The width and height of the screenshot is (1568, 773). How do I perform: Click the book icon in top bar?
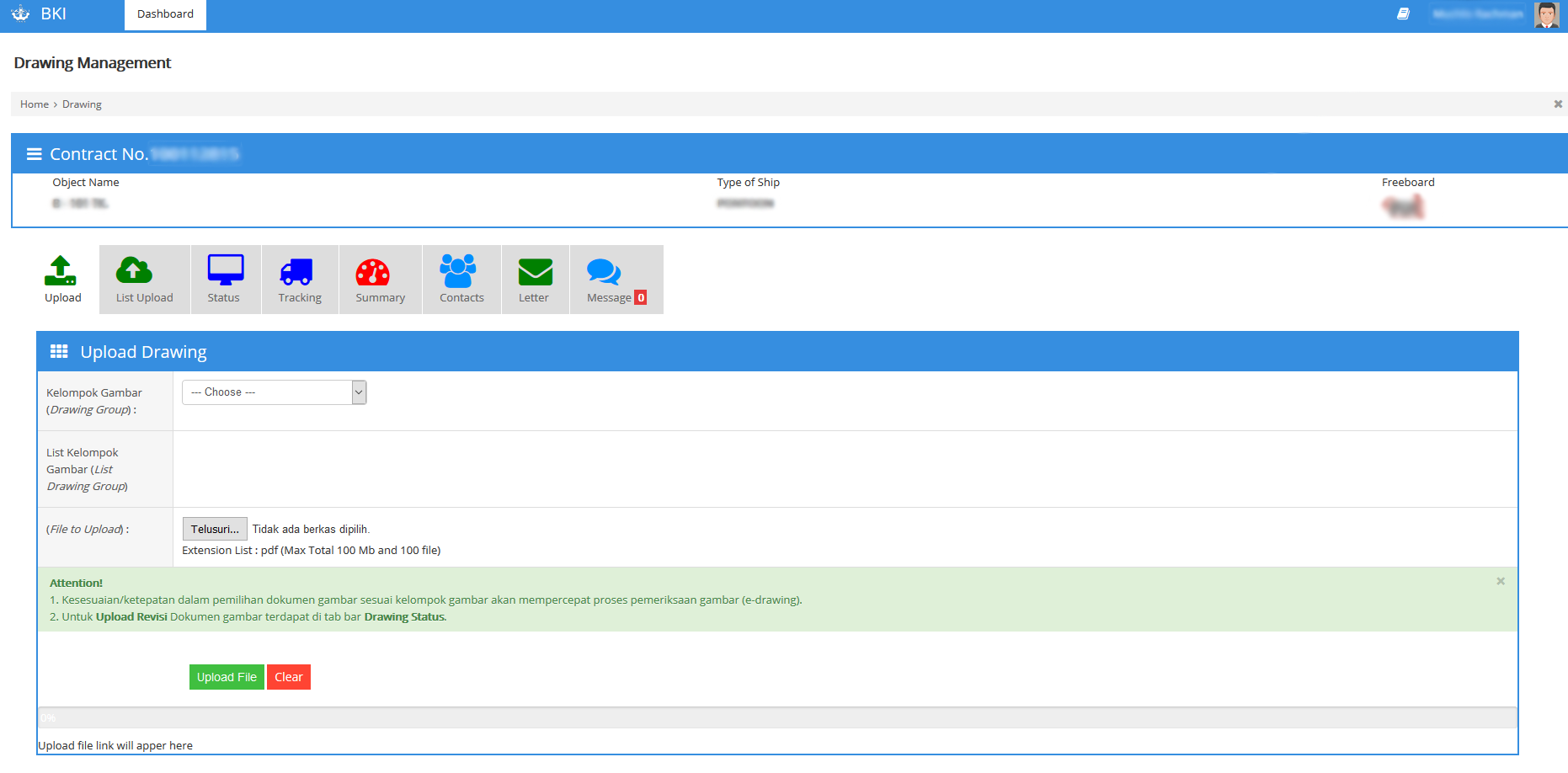tap(1403, 14)
